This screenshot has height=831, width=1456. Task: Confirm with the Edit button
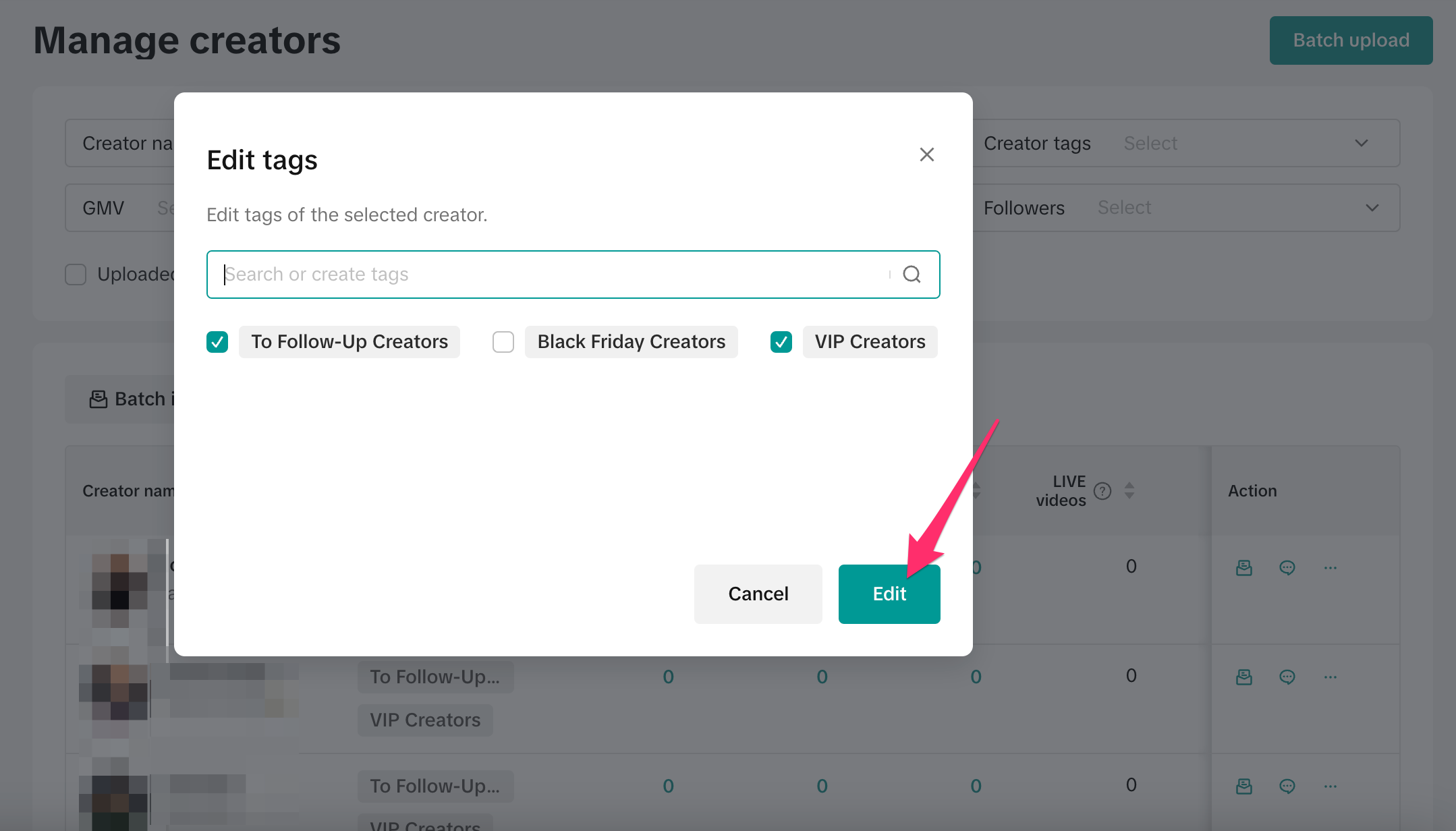click(889, 594)
